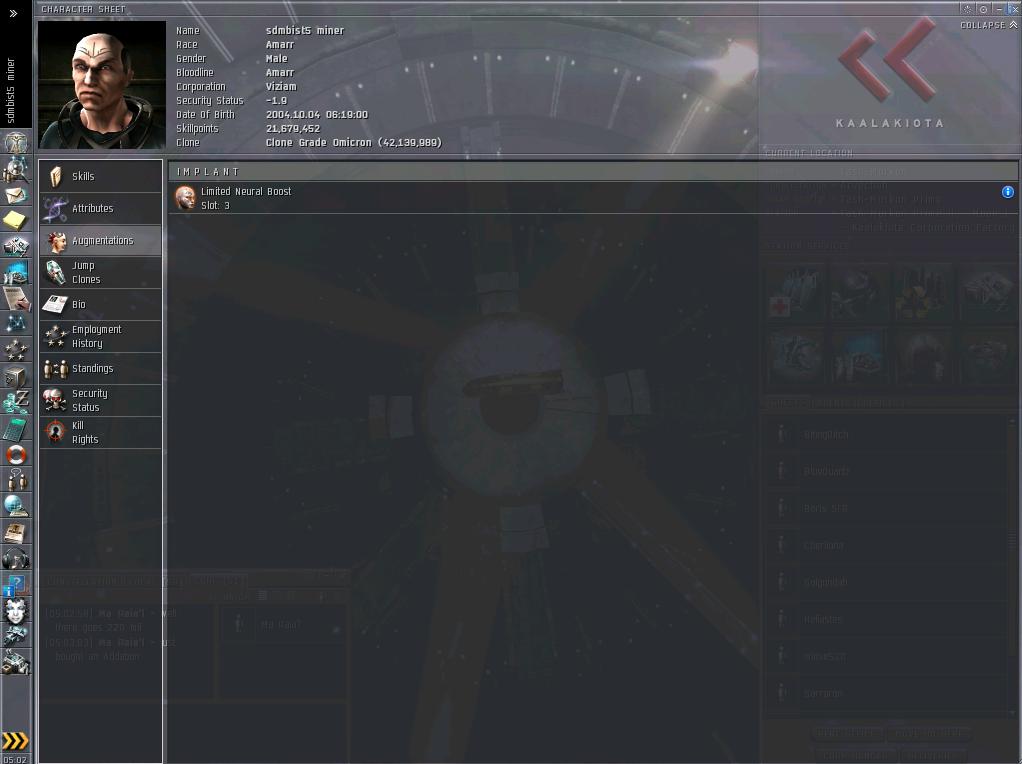
Task: Click the factory station icon in Neocom
Action: (15, 662)
